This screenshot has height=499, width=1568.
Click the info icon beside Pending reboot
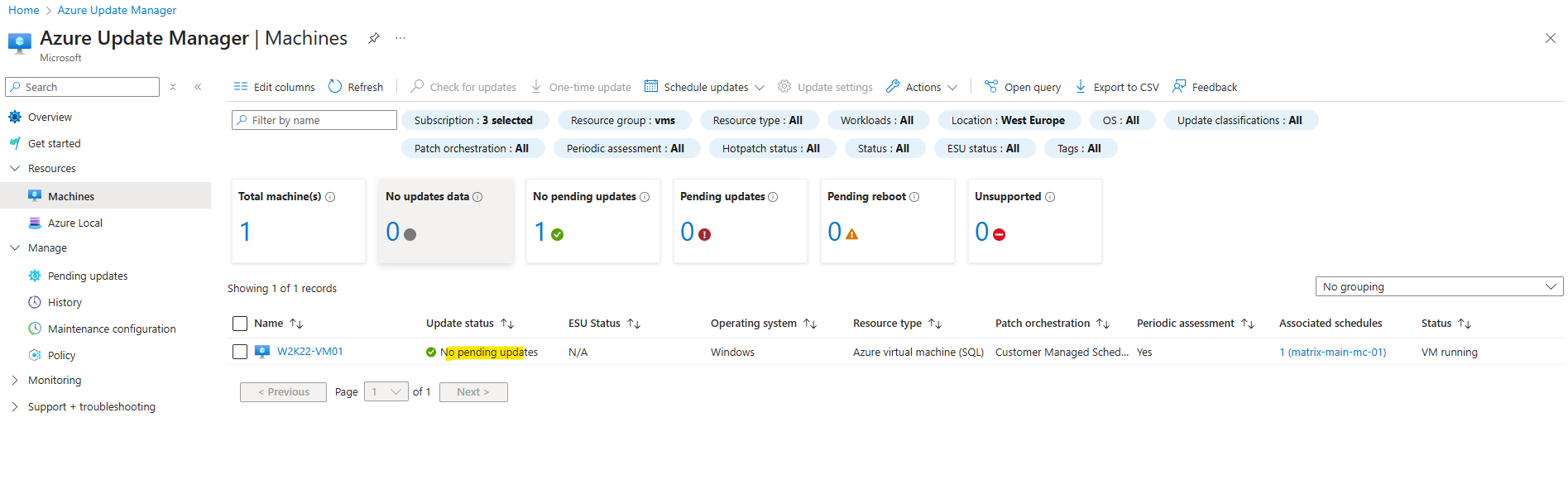(x=914, y=197)
